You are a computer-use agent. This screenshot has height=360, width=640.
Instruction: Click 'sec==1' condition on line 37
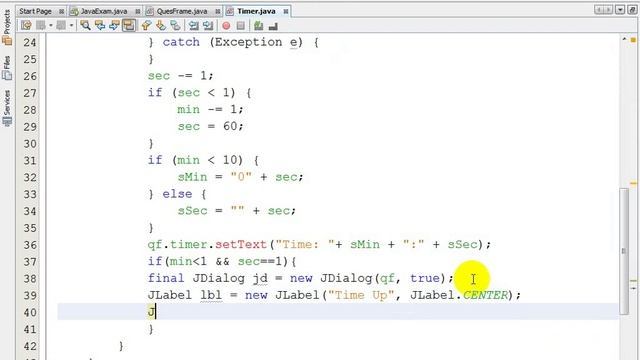[260, 261]
